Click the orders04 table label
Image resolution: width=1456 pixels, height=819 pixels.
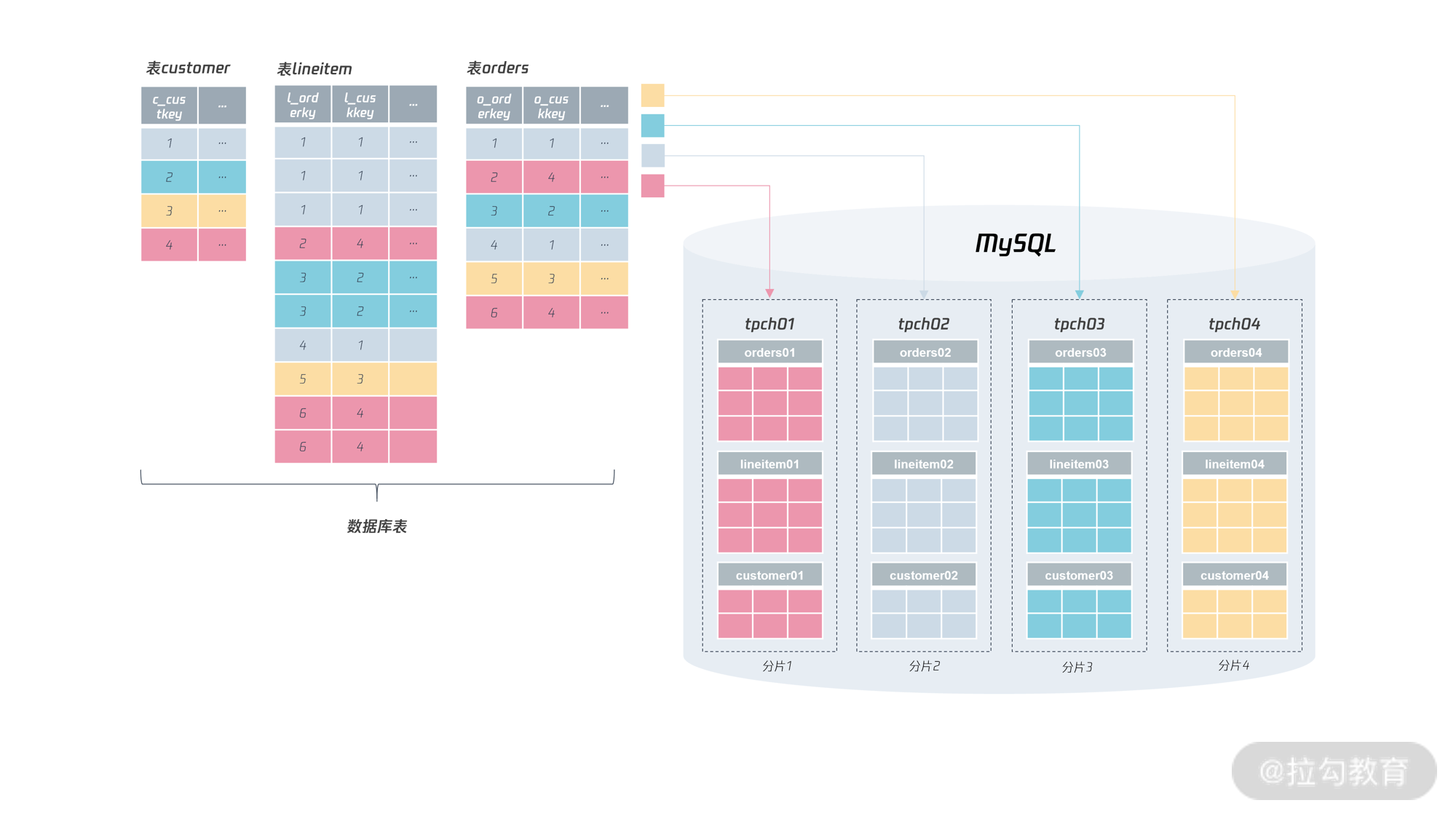1235,352
